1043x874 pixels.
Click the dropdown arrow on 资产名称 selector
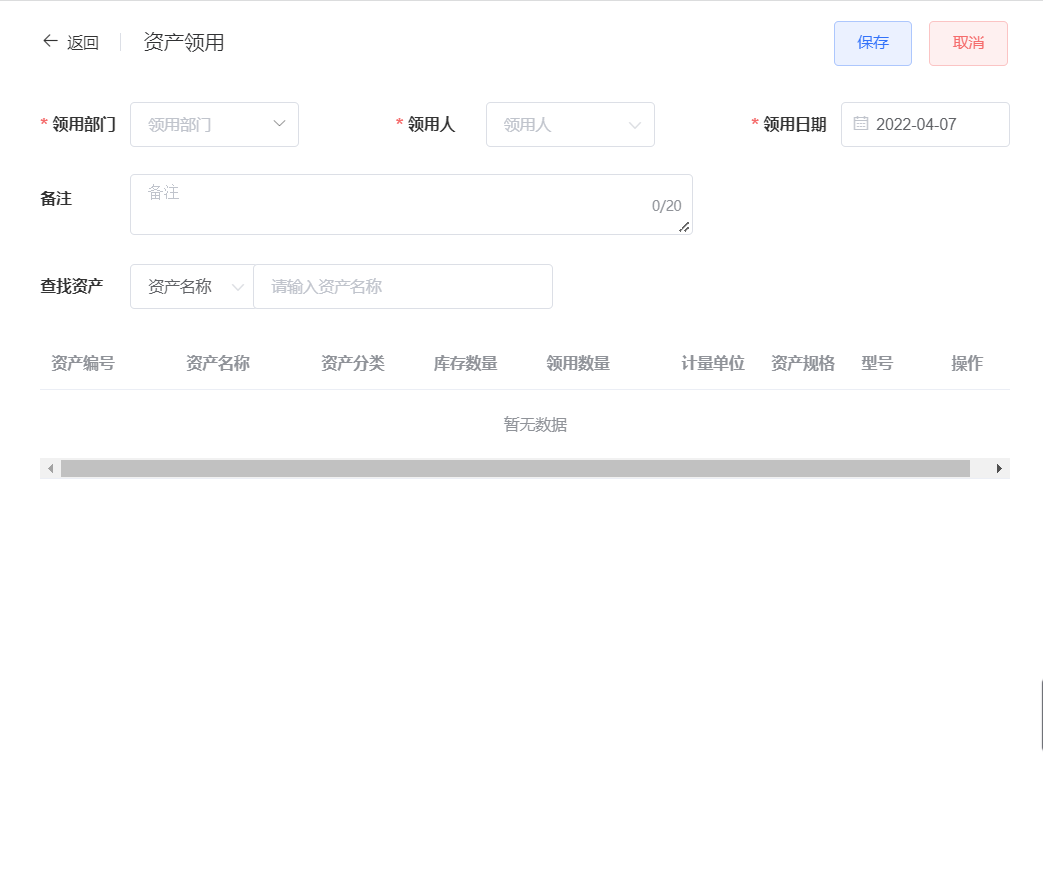tap(239, 286)
